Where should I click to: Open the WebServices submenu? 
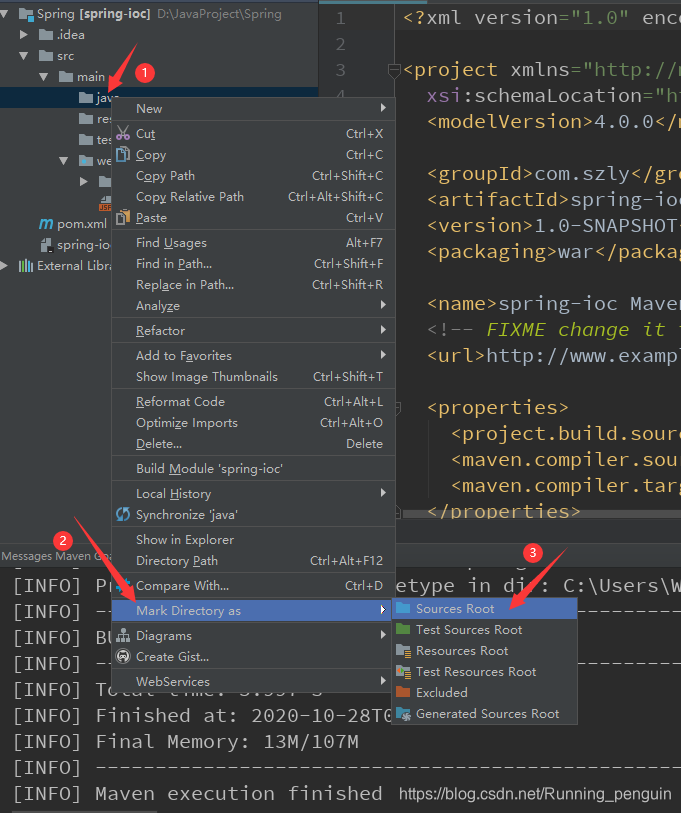(x=254, y=681)
